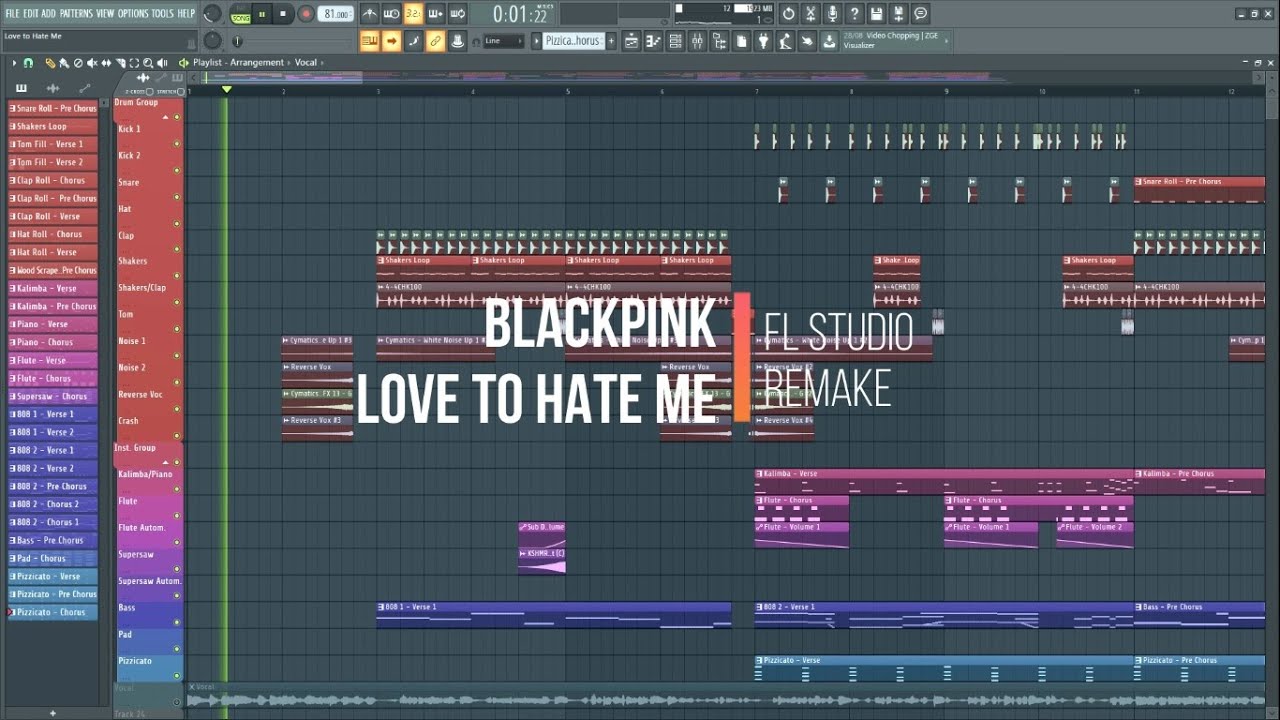This screenshot has height=720, width=1280.
Task: Collapse the Inst. Group track arrow
Action: pyautogui.click(x=165, y=462)
